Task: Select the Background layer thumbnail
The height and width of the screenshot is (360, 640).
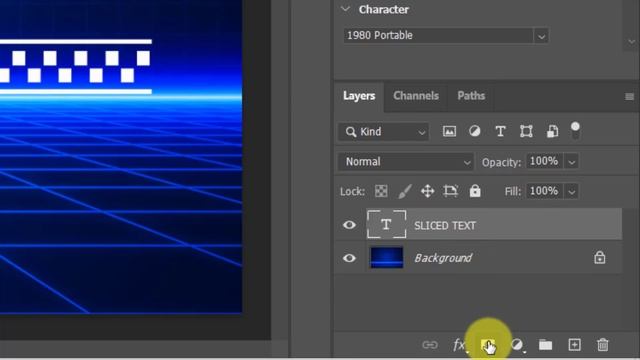Action: [x=386, y=258]
